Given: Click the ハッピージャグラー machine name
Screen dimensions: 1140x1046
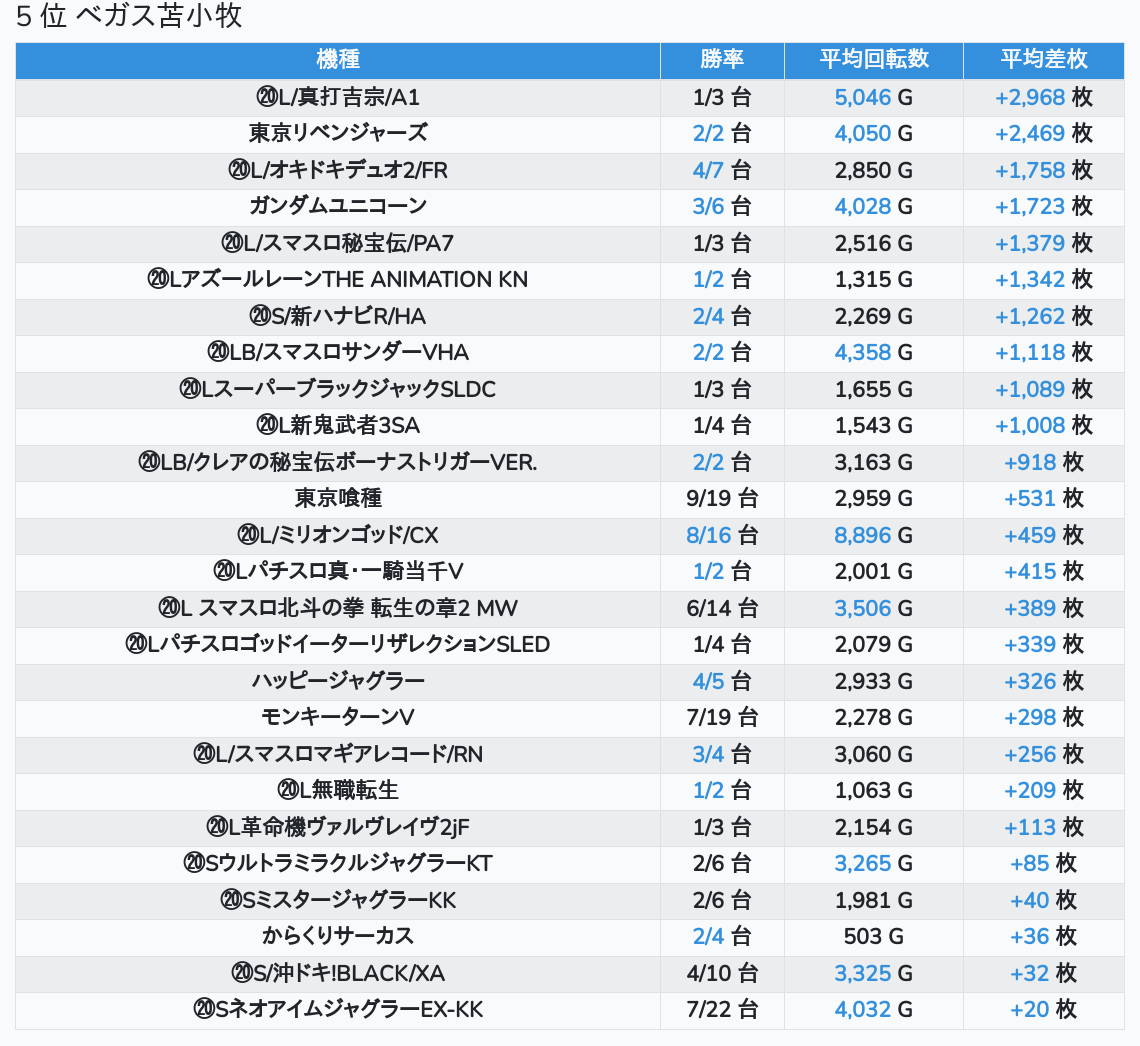Looking at the screenshot, I should pyautogui.click(x=338, y=681).
